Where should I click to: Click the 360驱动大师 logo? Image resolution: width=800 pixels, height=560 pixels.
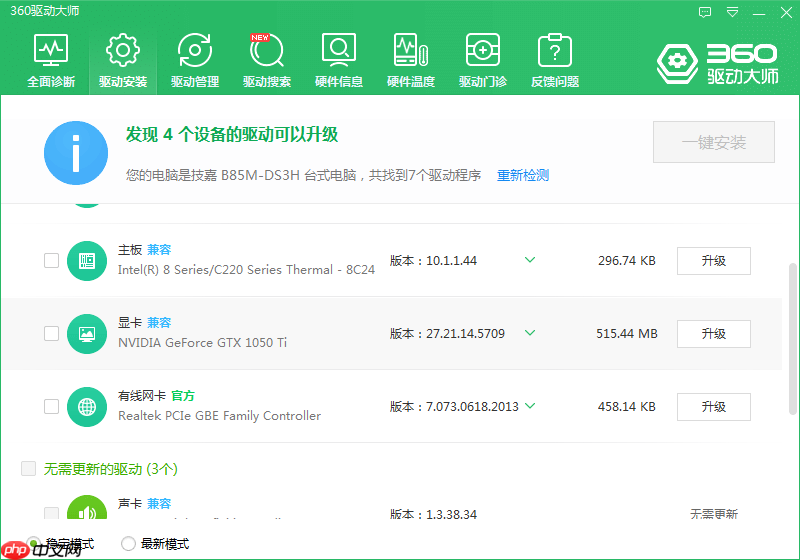(x=718, y=63)
